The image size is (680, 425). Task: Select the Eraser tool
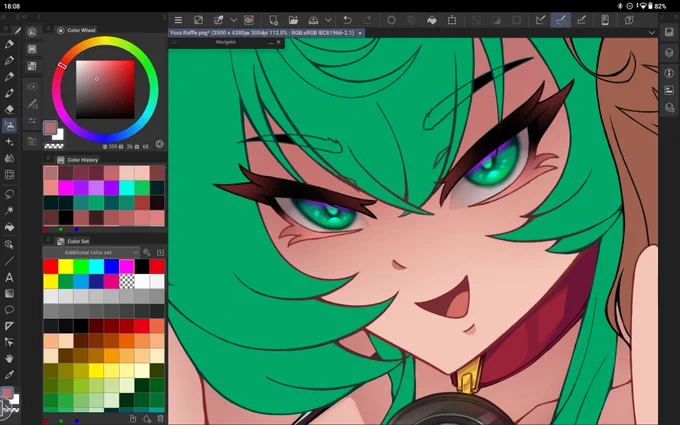tap(9, 109)
